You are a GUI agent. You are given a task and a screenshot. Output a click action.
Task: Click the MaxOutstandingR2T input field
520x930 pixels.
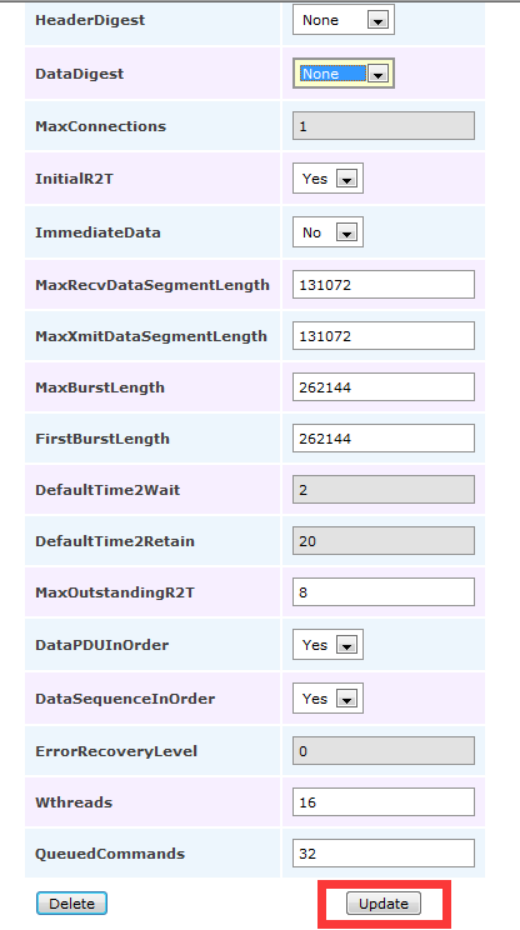[x=384, y=593]
